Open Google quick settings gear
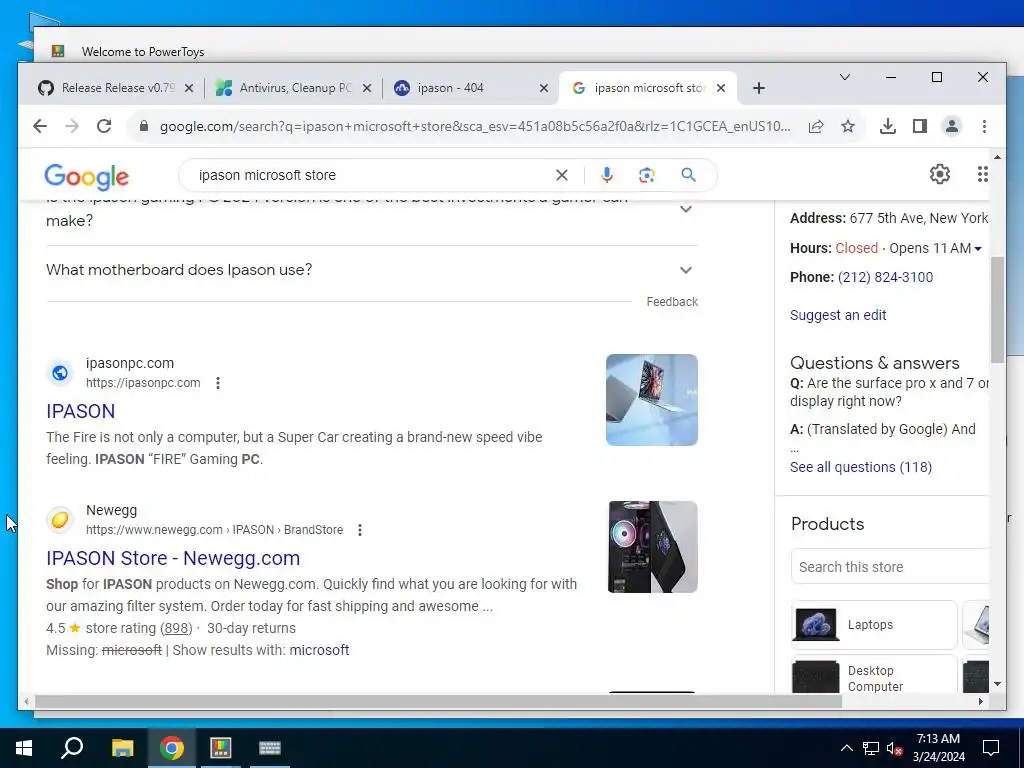The image size is (1024, 768). click(939, 174)
